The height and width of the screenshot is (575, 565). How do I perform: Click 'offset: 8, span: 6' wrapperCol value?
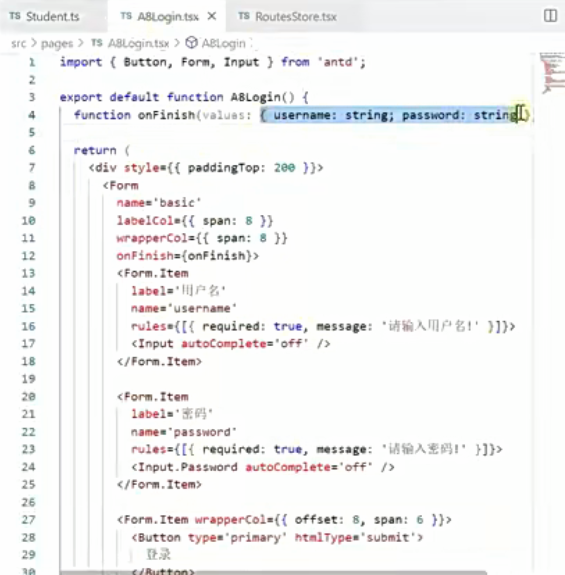click(359, 520)
